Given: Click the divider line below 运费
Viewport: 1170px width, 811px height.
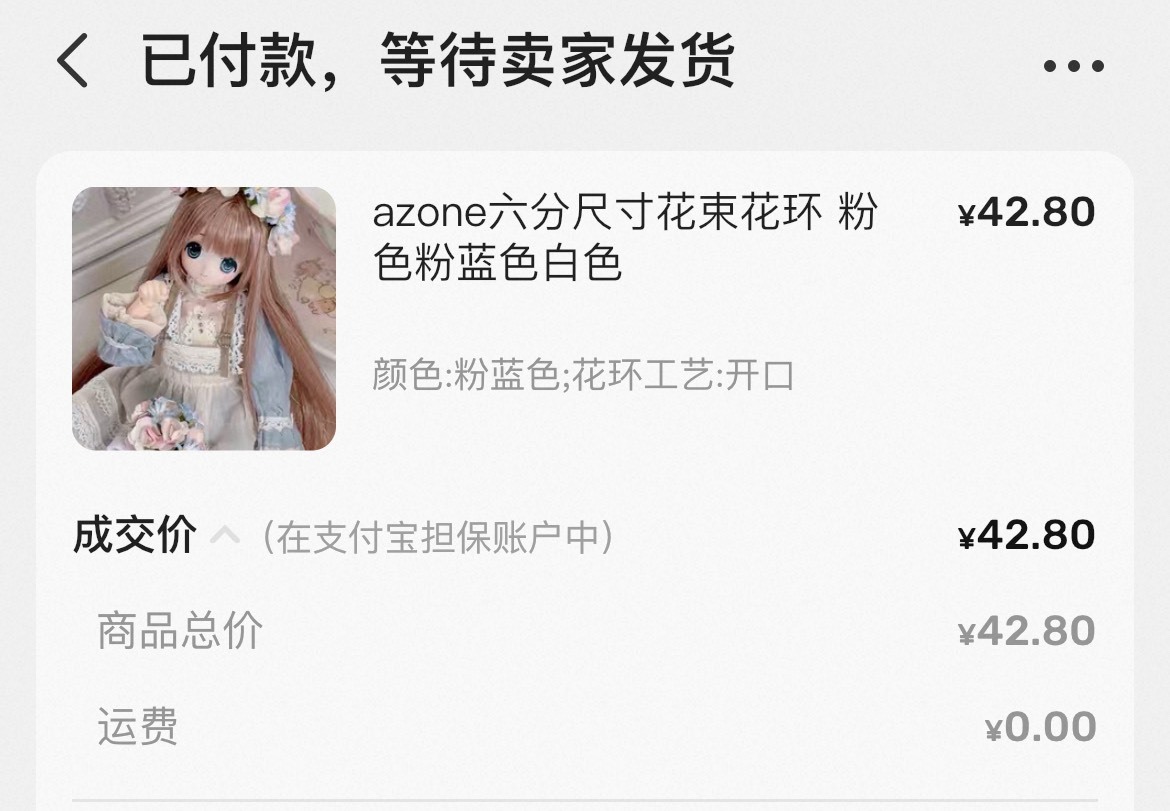Looking at the screenshot, I should pos(585,802).
